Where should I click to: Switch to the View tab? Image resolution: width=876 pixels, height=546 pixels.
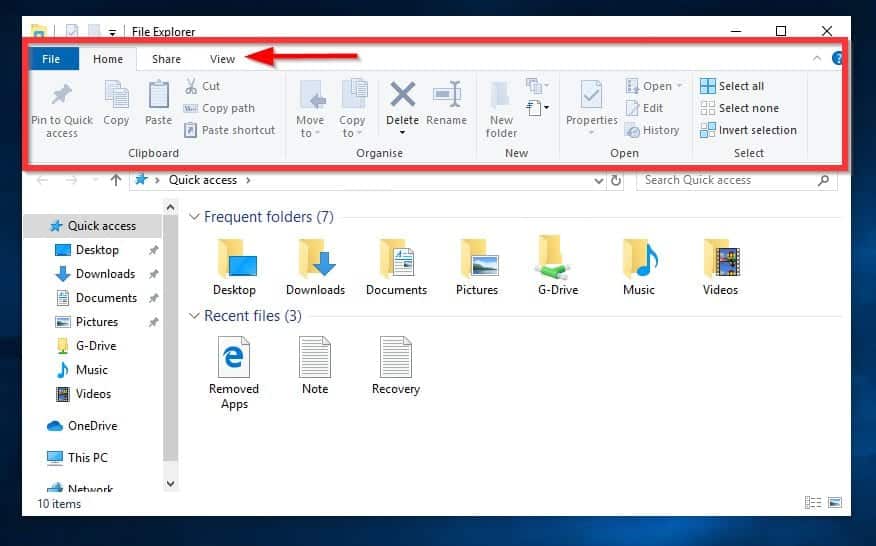(x=222, y=59)
